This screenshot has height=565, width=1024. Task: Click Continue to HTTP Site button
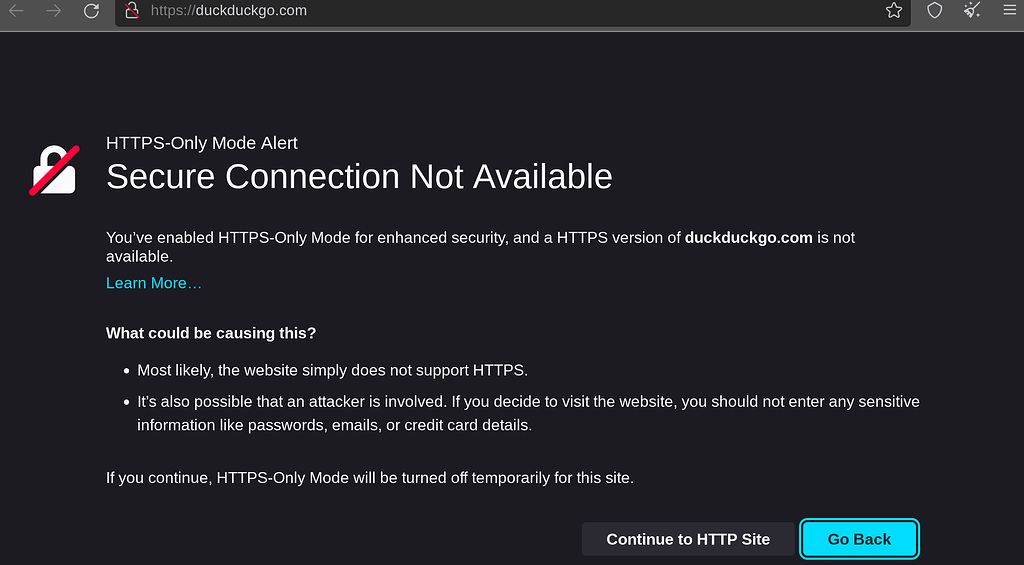pos(688,539)
